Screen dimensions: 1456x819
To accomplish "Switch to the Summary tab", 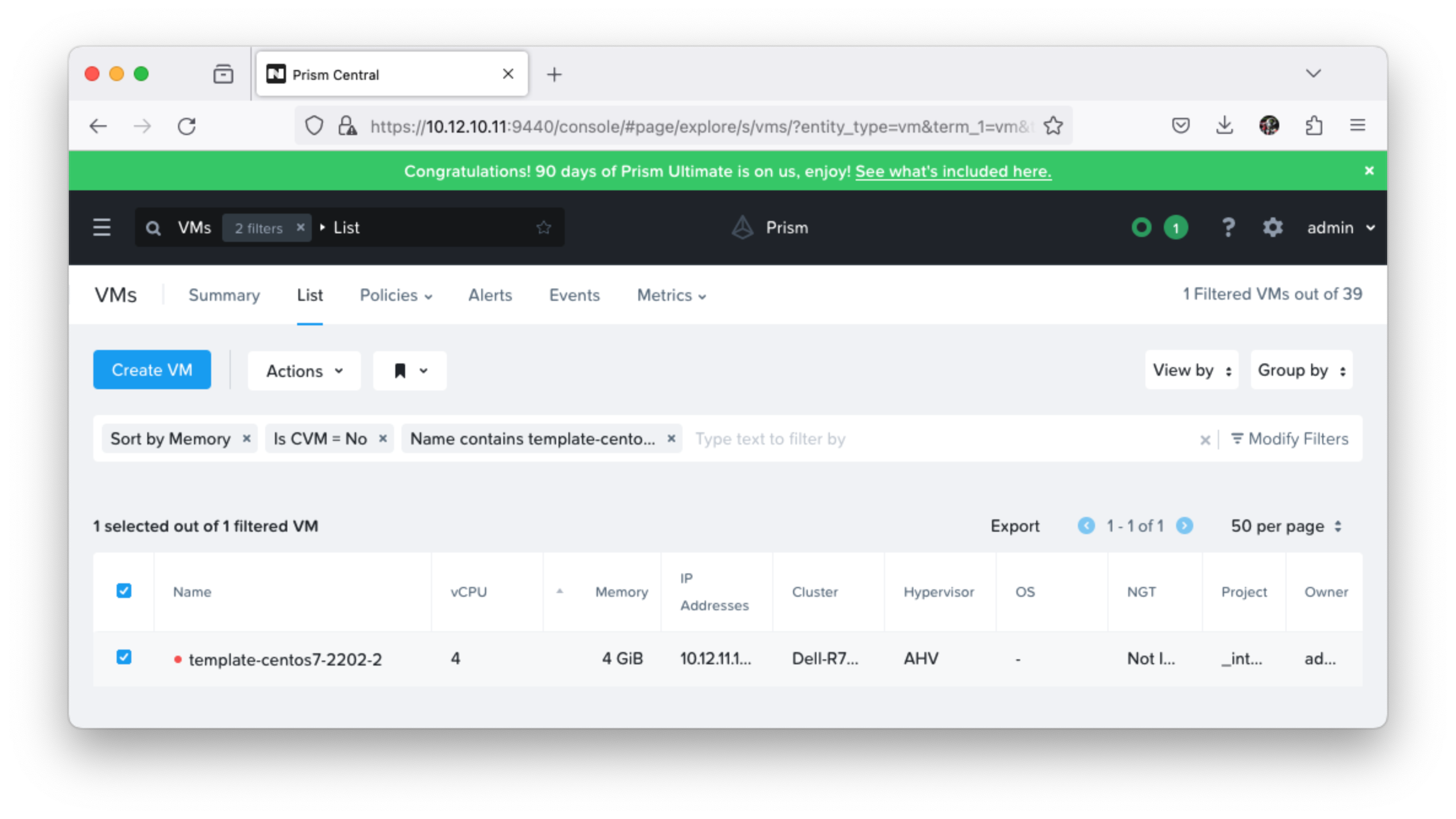I will [x=224, y=295].
